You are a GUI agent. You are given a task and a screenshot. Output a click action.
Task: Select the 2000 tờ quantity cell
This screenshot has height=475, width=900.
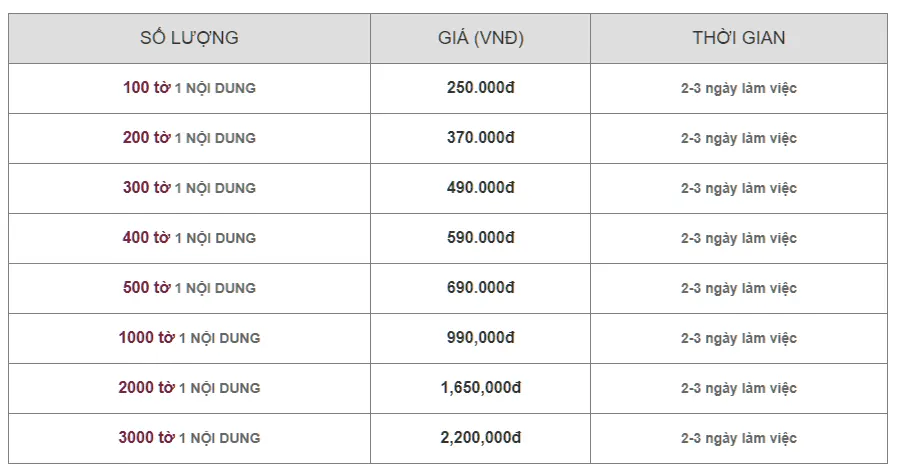[x=189, y=388]
